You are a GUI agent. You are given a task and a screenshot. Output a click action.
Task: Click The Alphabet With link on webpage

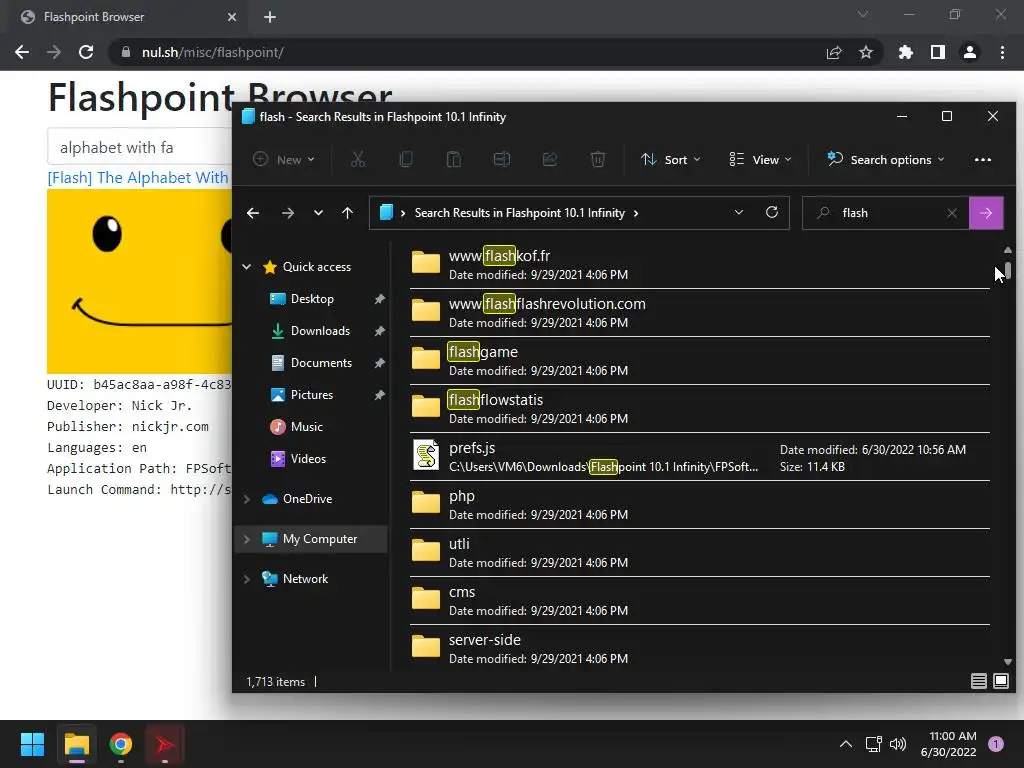click(x=138, y=178)
